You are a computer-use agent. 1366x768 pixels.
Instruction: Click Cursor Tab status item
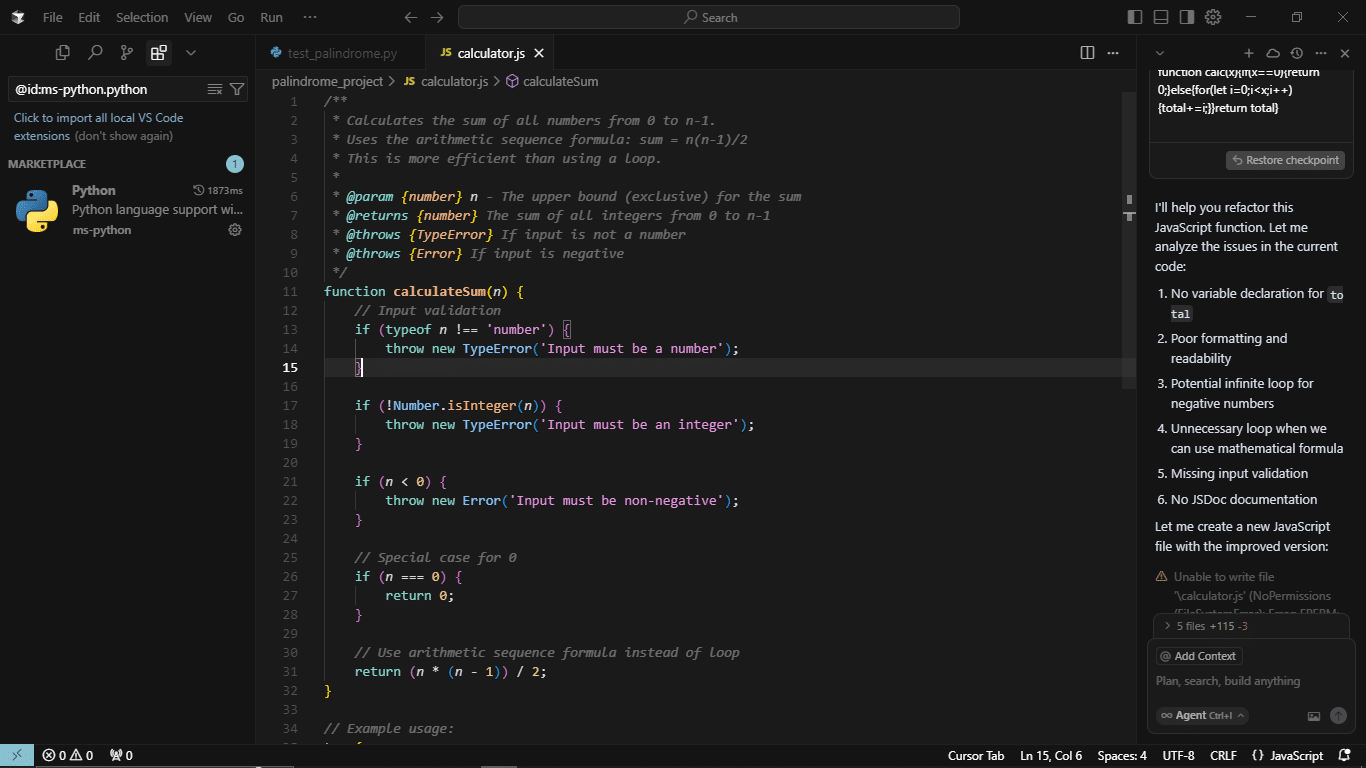pyautogui.click(x=975, y=756)
